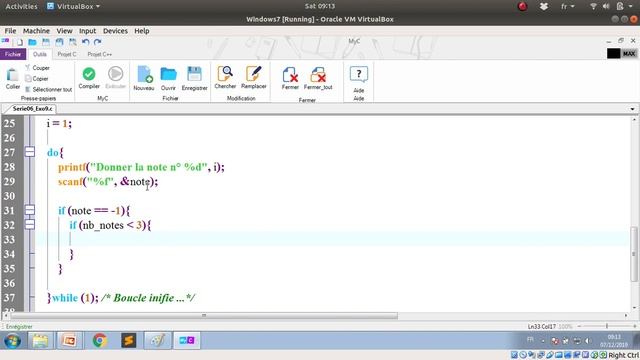Click the scanf line of code
This screenshot has height=360, width=640.
[x=108, y=182]
